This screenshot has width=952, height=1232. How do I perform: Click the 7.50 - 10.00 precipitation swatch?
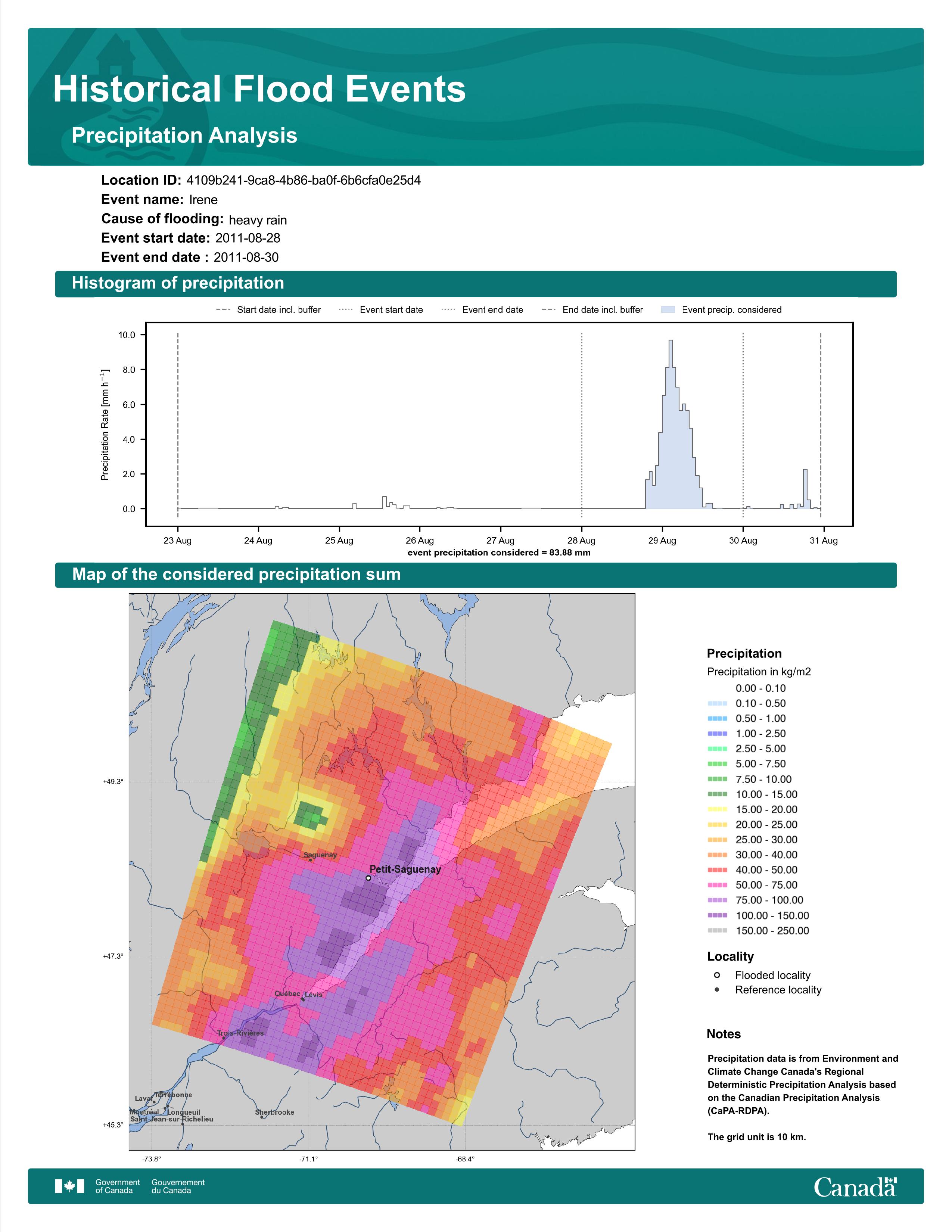[x=718, y=779]
